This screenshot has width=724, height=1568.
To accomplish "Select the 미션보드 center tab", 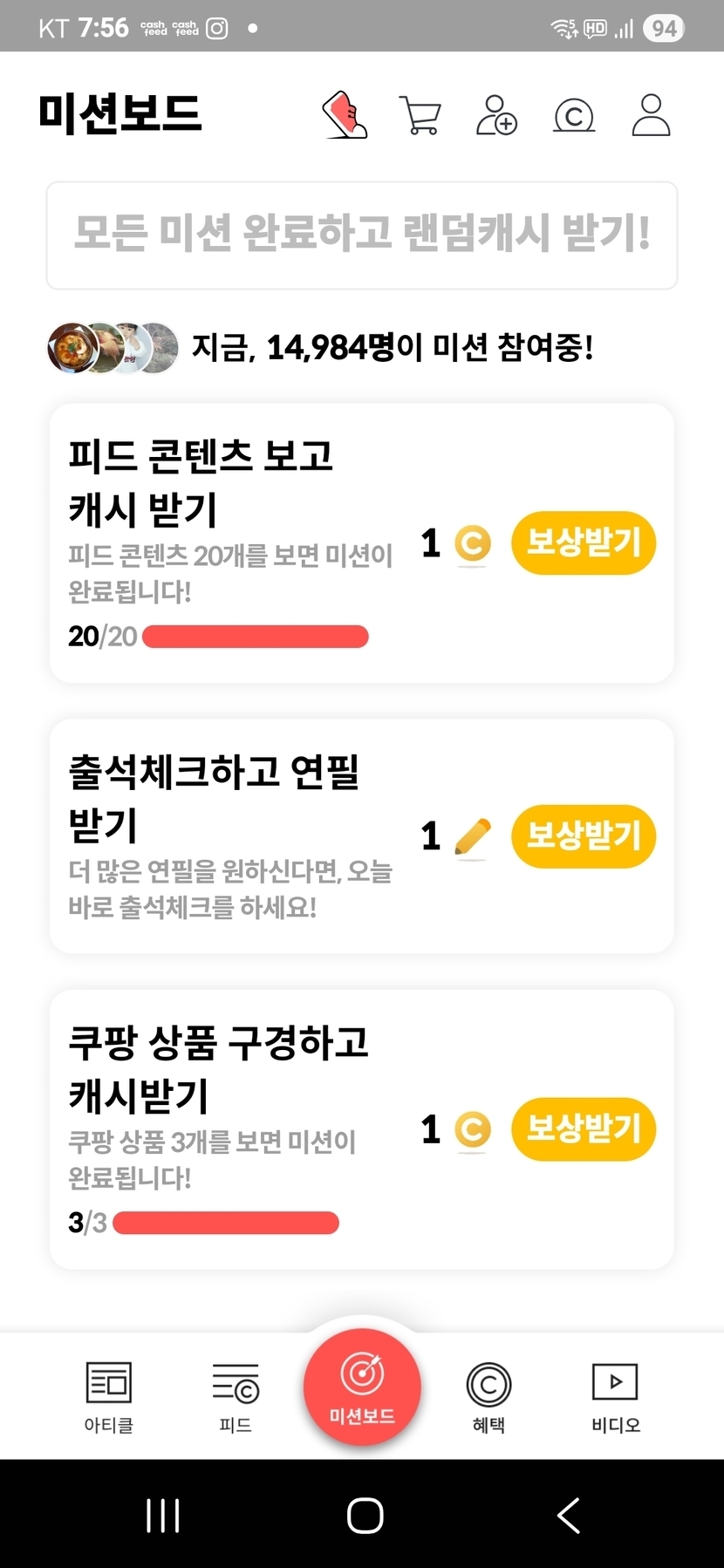I will pyautogui.click(x=362, y=1387).
